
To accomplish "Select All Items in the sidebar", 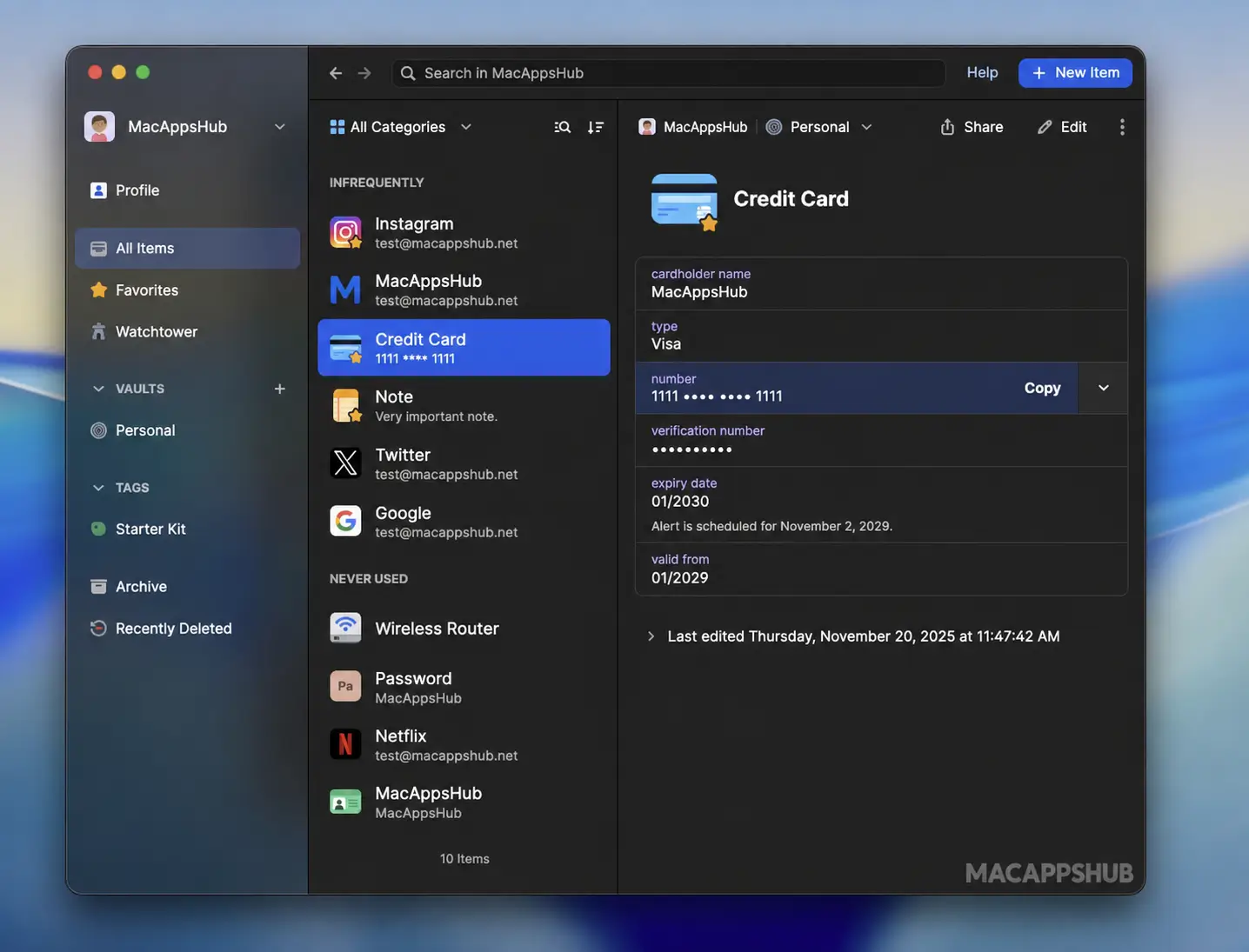I will coord(187,249).
